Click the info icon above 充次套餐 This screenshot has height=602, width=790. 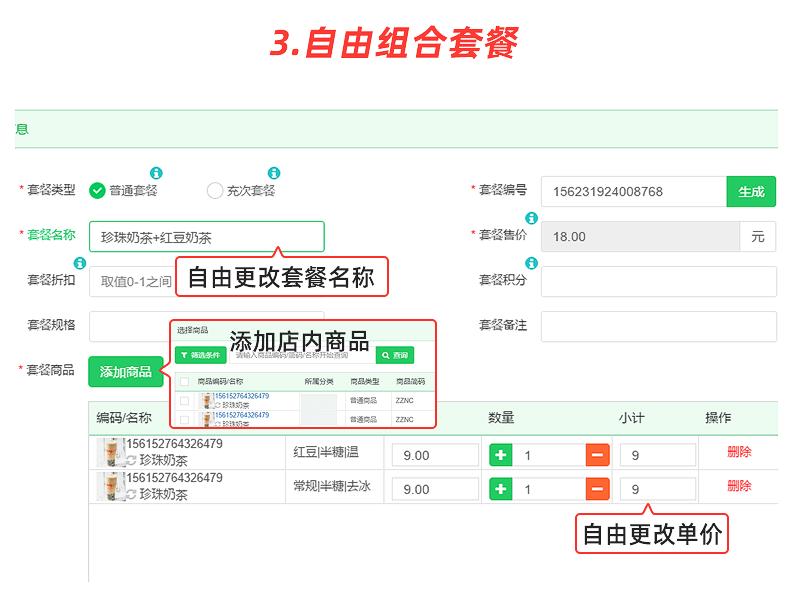pyautogui.click(x=274, y=174)
